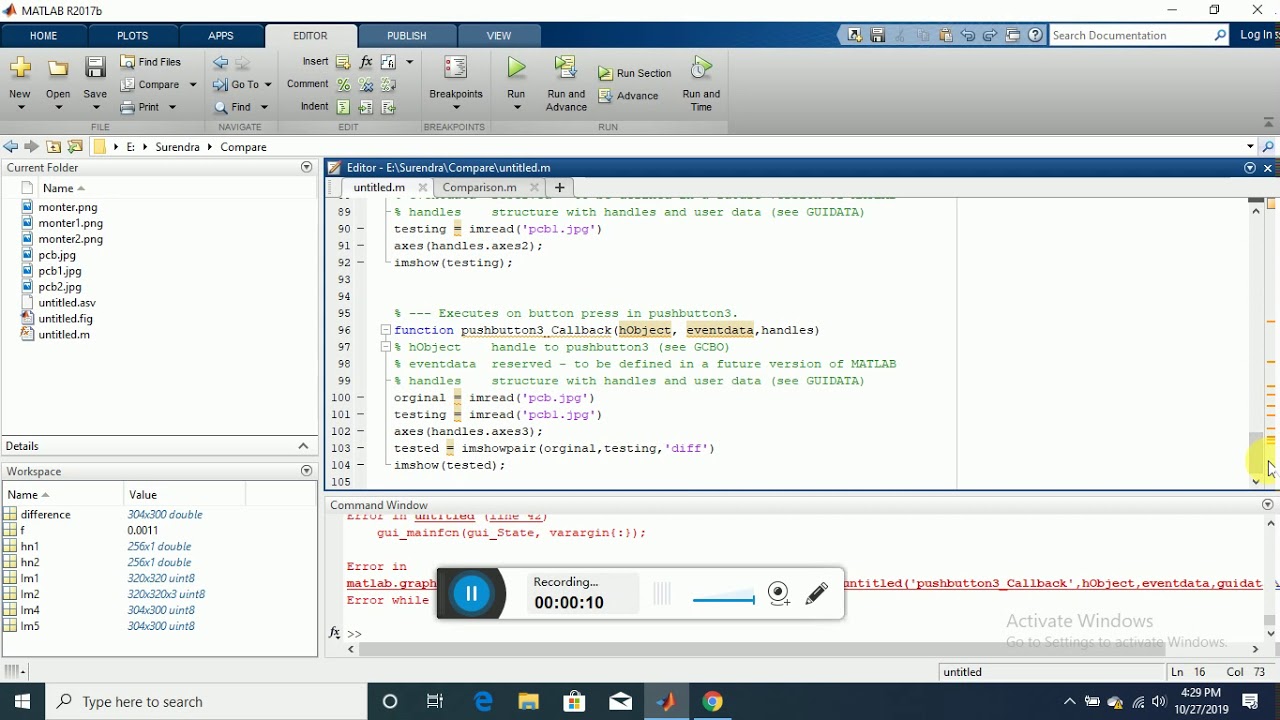Expand the Breakpoints dropdown arrow
The height and width of the screenshot is (720, 1280).
click(x=455, y=108)
